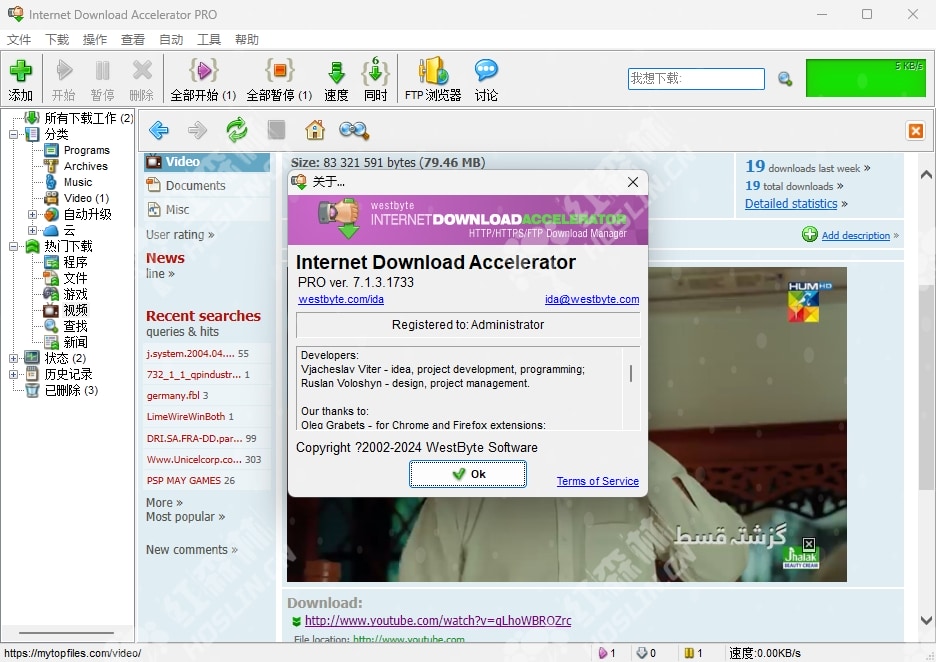
Task: Click recent search 'PSP MAY GAMES'
Action: [x=185, y=481]
